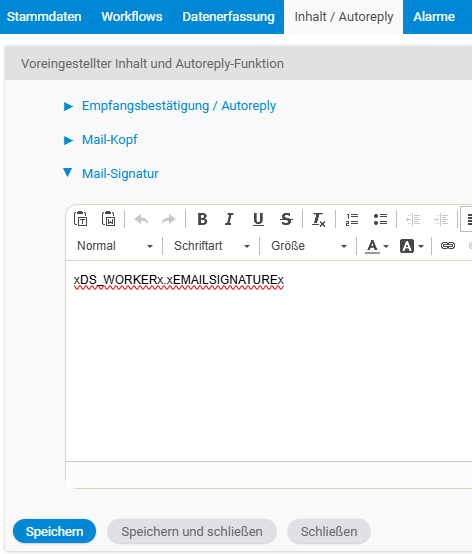This screenshot has height=554, width=472.
Task: Toggle underline formatting
Action: click(x=258, y=219)
